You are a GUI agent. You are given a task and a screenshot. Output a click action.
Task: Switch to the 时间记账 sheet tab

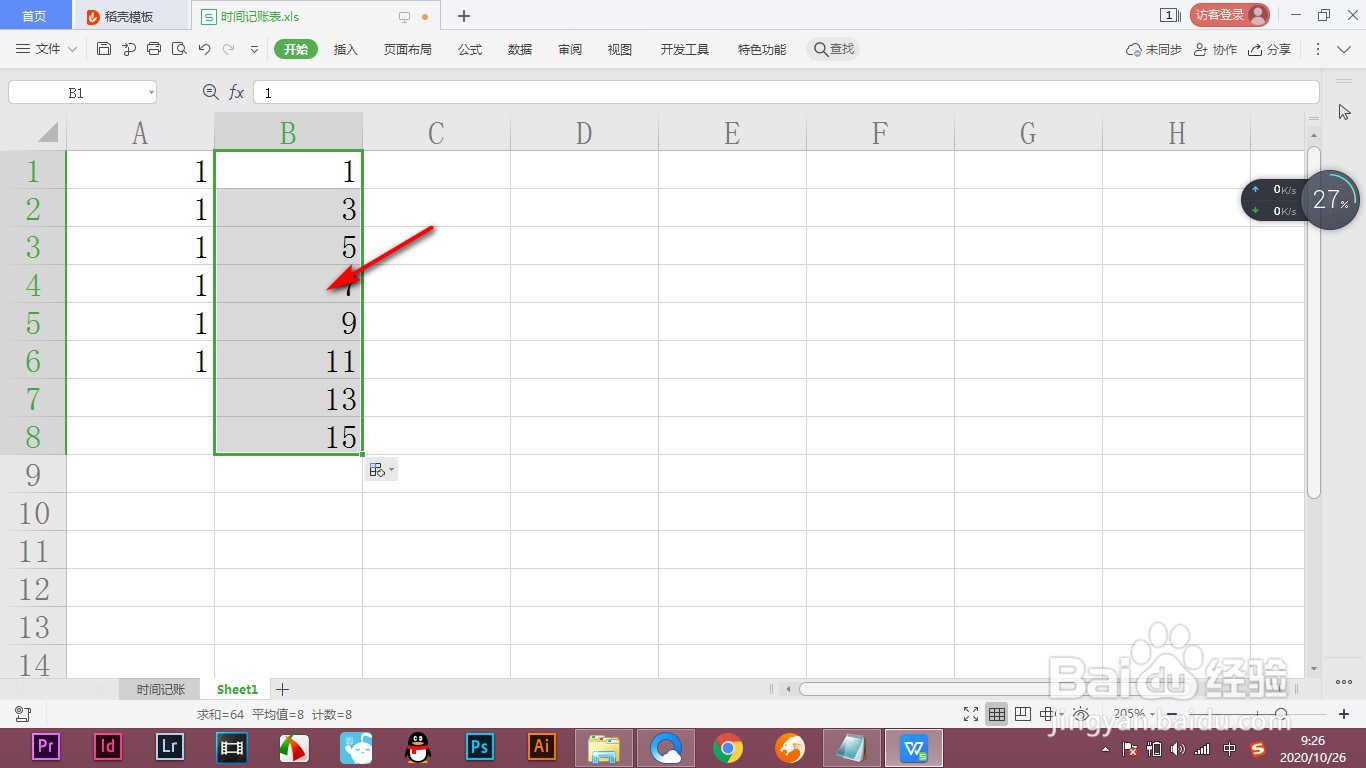(161, 689)
